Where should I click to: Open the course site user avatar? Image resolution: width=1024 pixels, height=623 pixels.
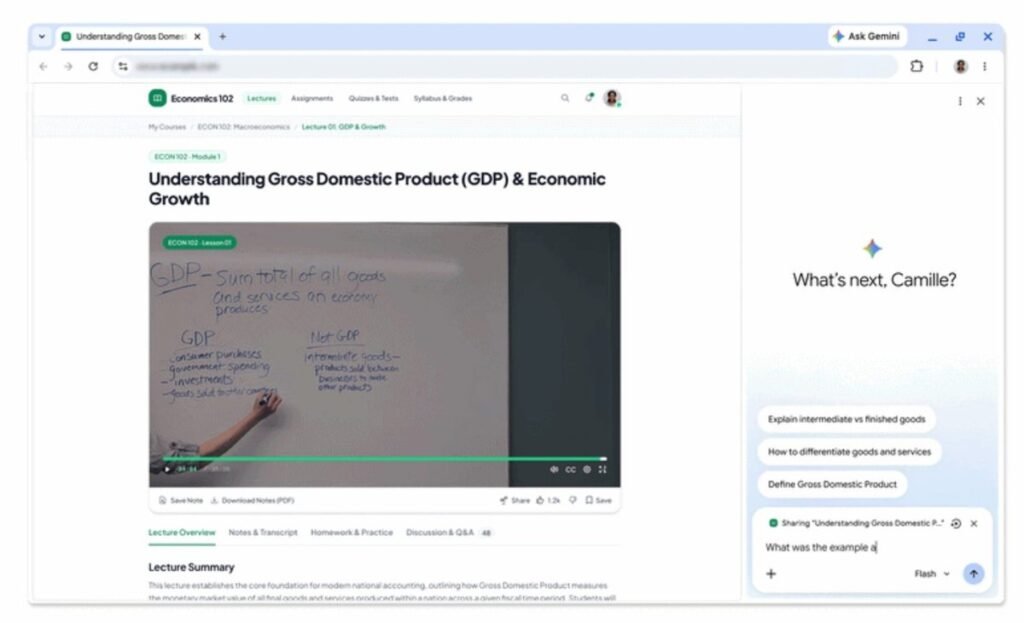coord(612,98)
